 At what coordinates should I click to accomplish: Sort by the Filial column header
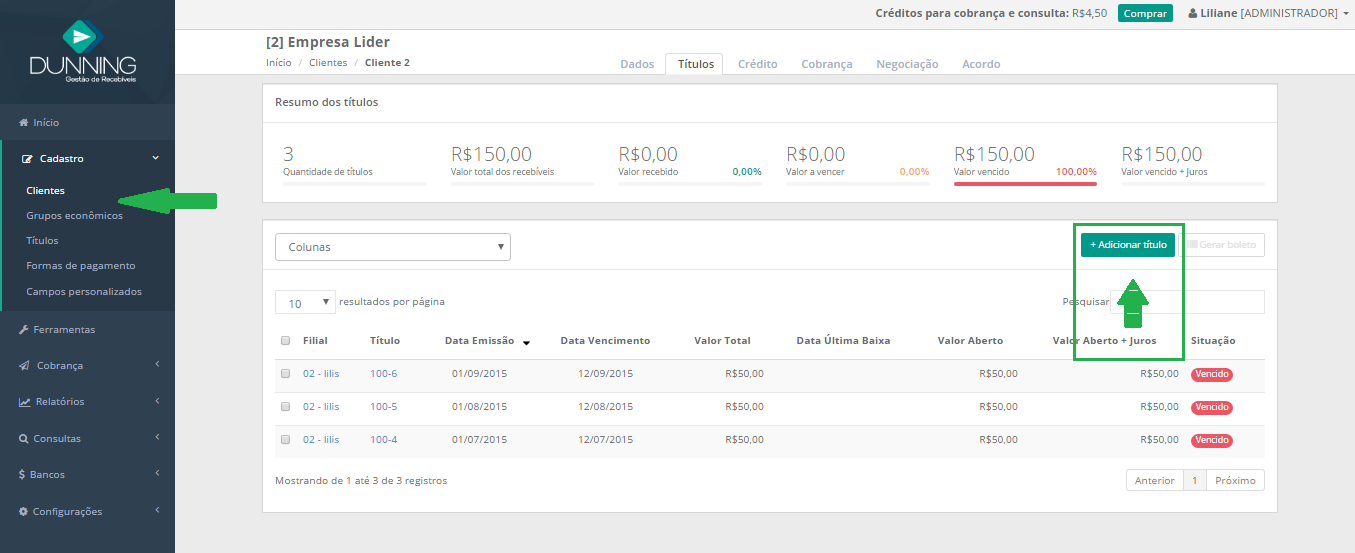315,341
